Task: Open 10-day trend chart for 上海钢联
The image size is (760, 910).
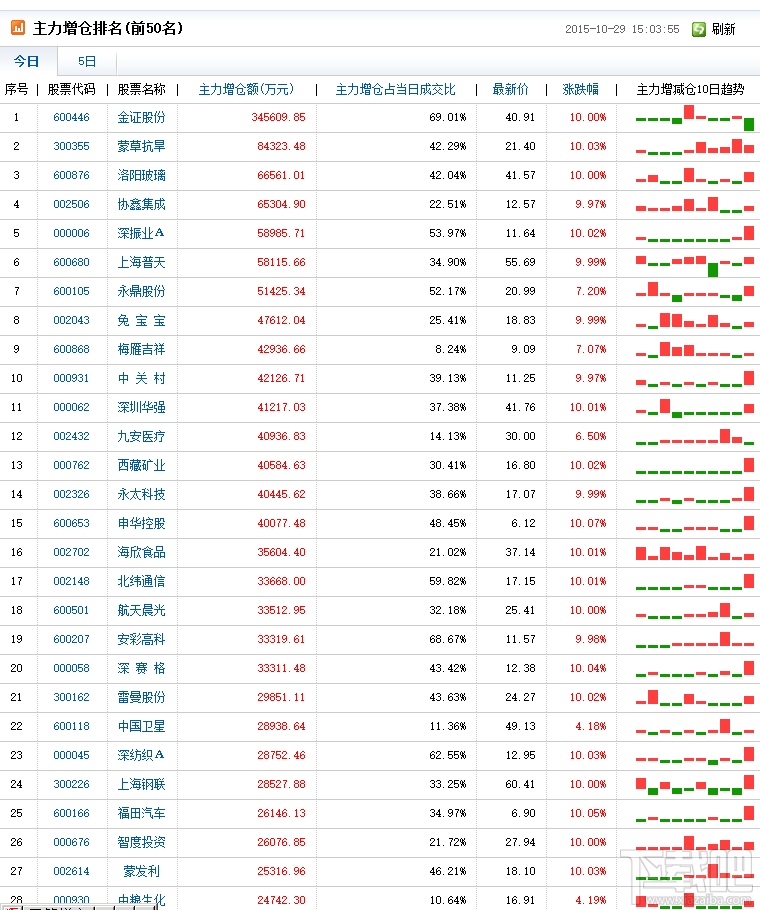Action: [694, 785]
